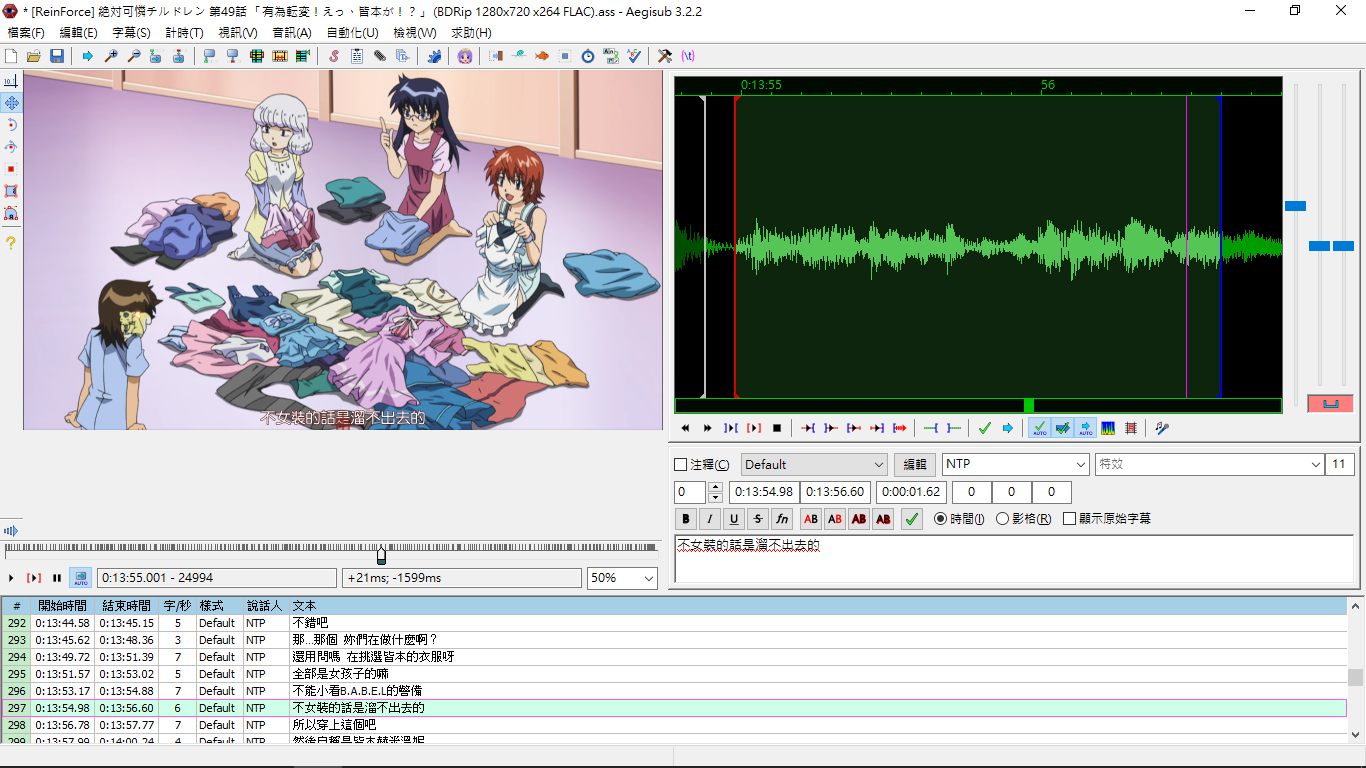
Task: Toggle karaoke mode microphone icon
Action: coord(1162,428)
